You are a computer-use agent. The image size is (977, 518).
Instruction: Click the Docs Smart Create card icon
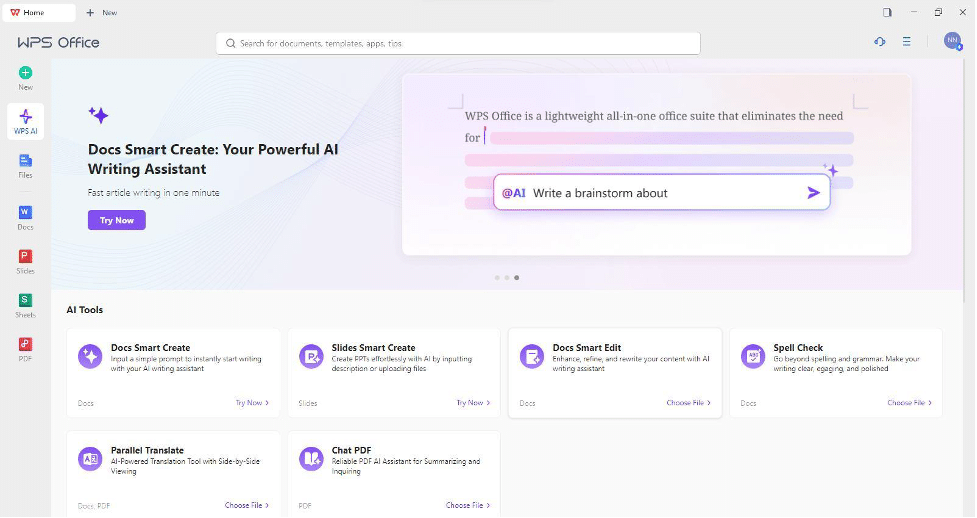[x=90, y=357]
